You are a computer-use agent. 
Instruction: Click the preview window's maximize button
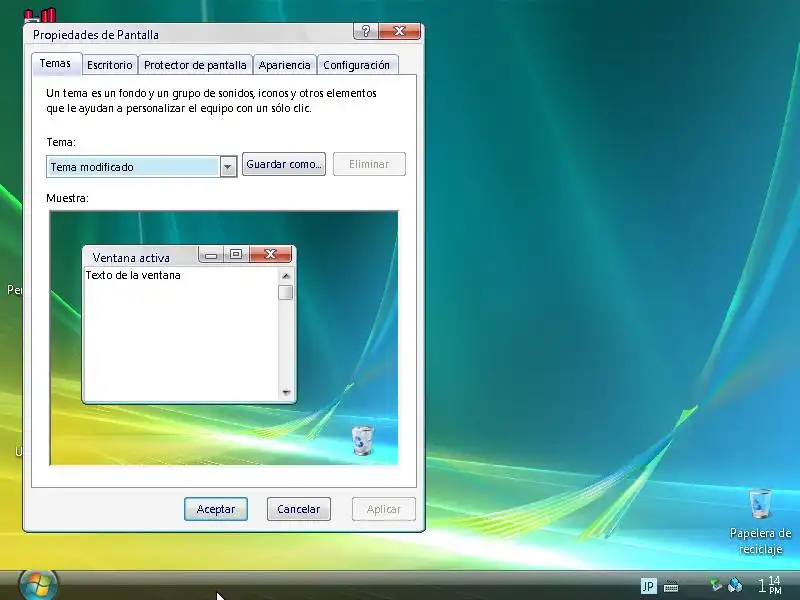click(x=236, y=254)
